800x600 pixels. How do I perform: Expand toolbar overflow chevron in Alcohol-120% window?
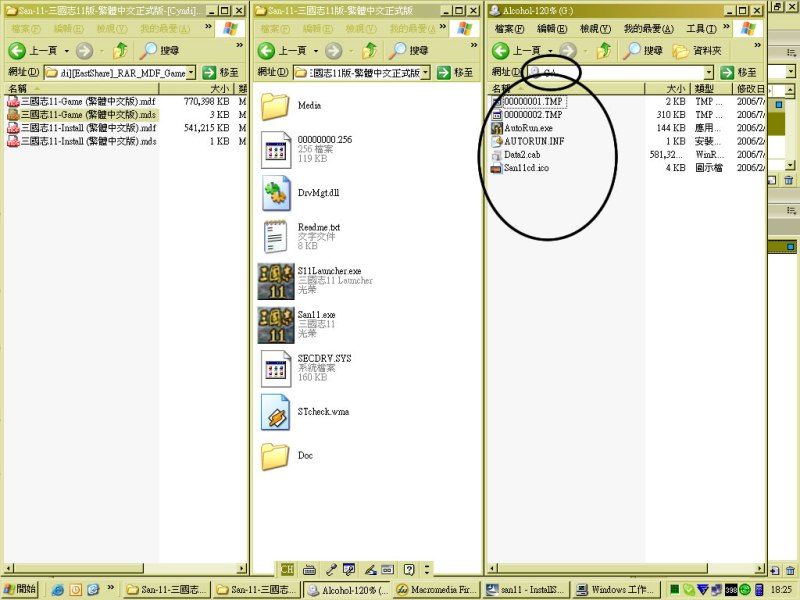[x=758, y=45]
